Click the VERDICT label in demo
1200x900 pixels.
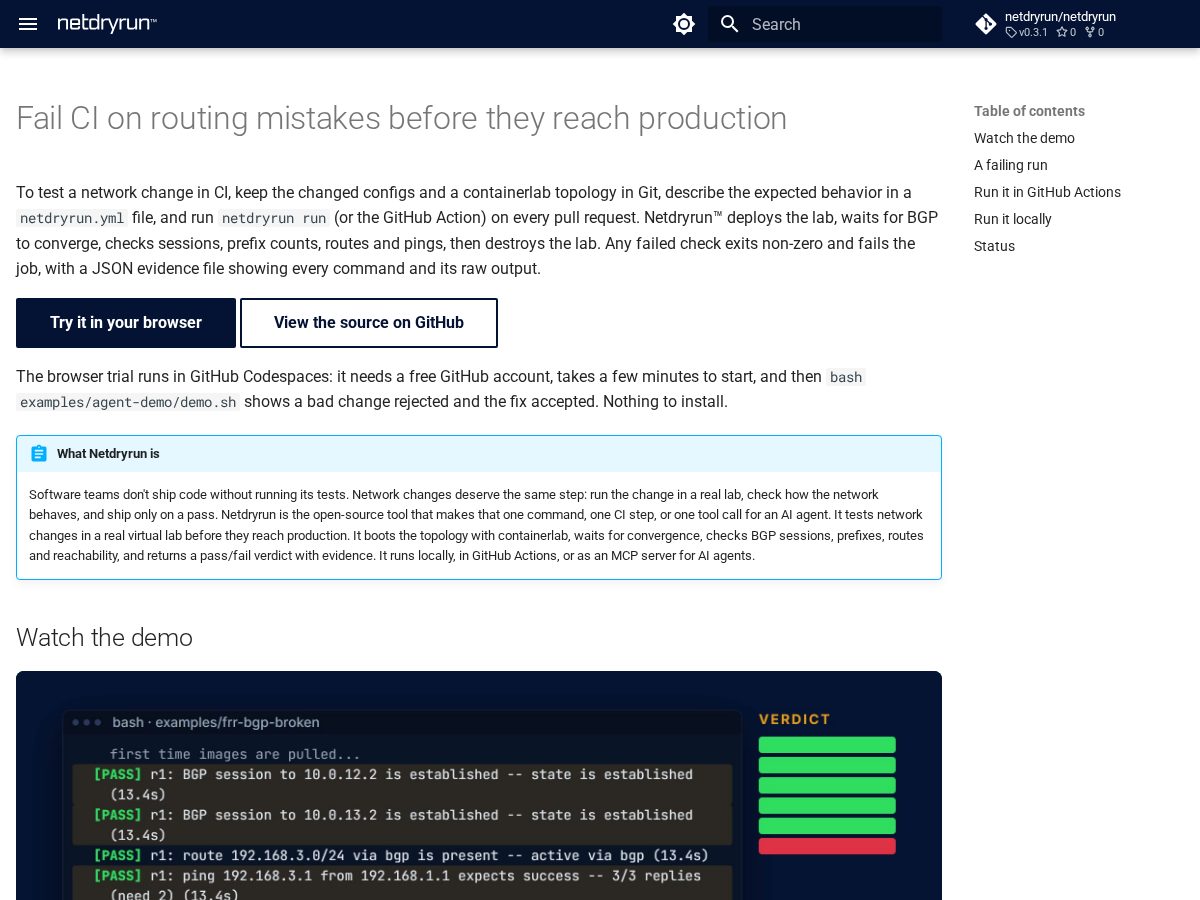pos(795,719)
